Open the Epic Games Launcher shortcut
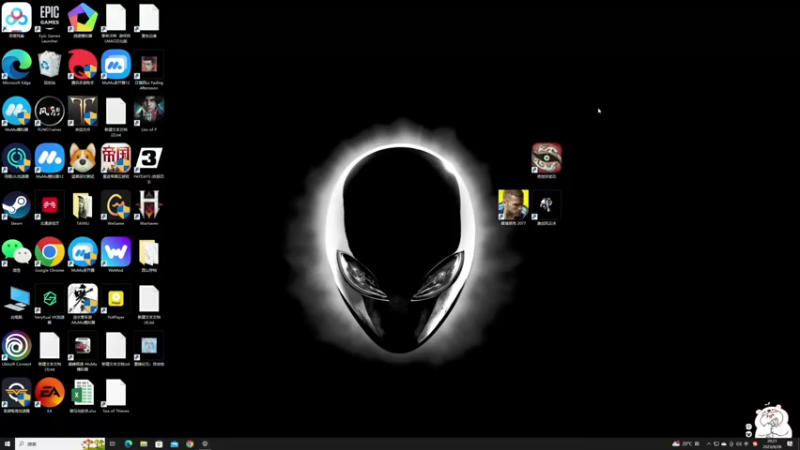 49,22
